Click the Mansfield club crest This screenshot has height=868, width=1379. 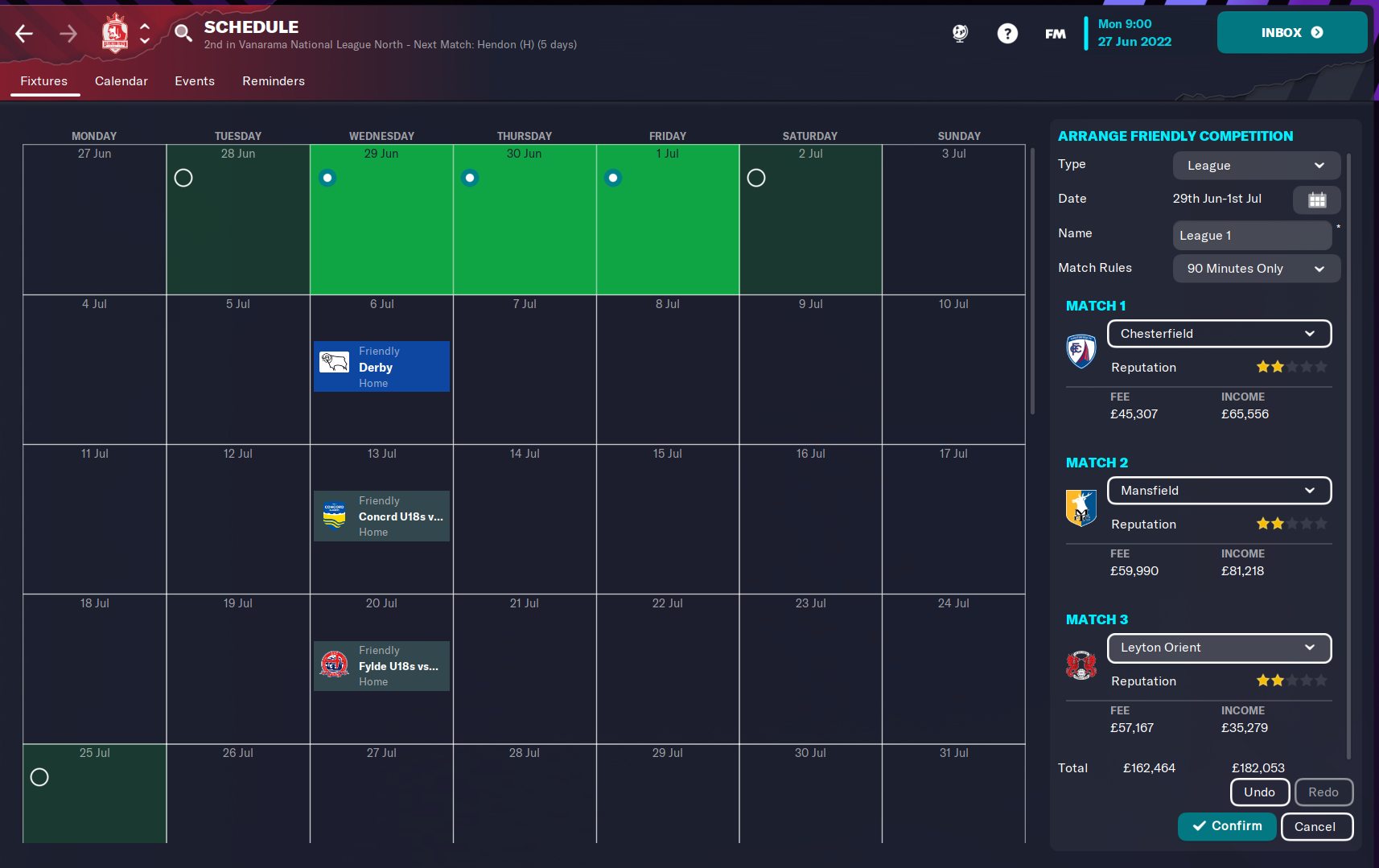coord(1081,508)
